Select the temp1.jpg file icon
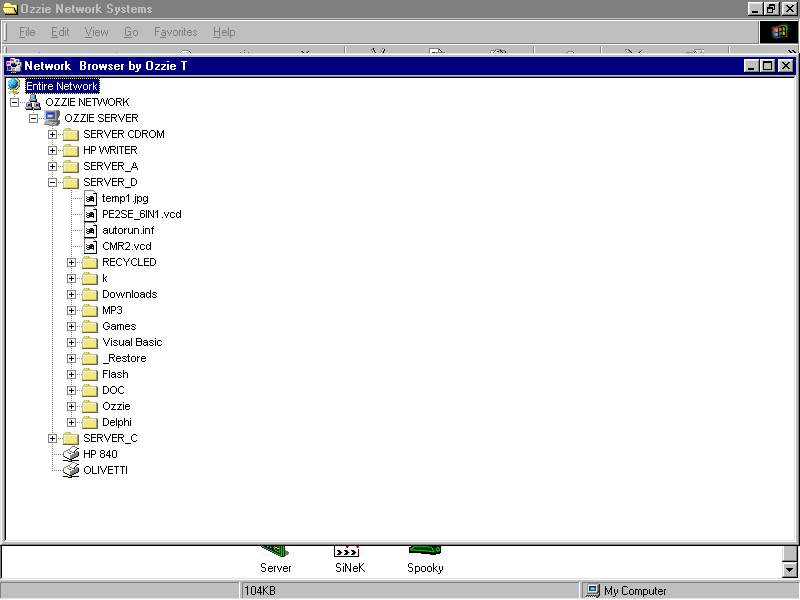 point(90,198)
